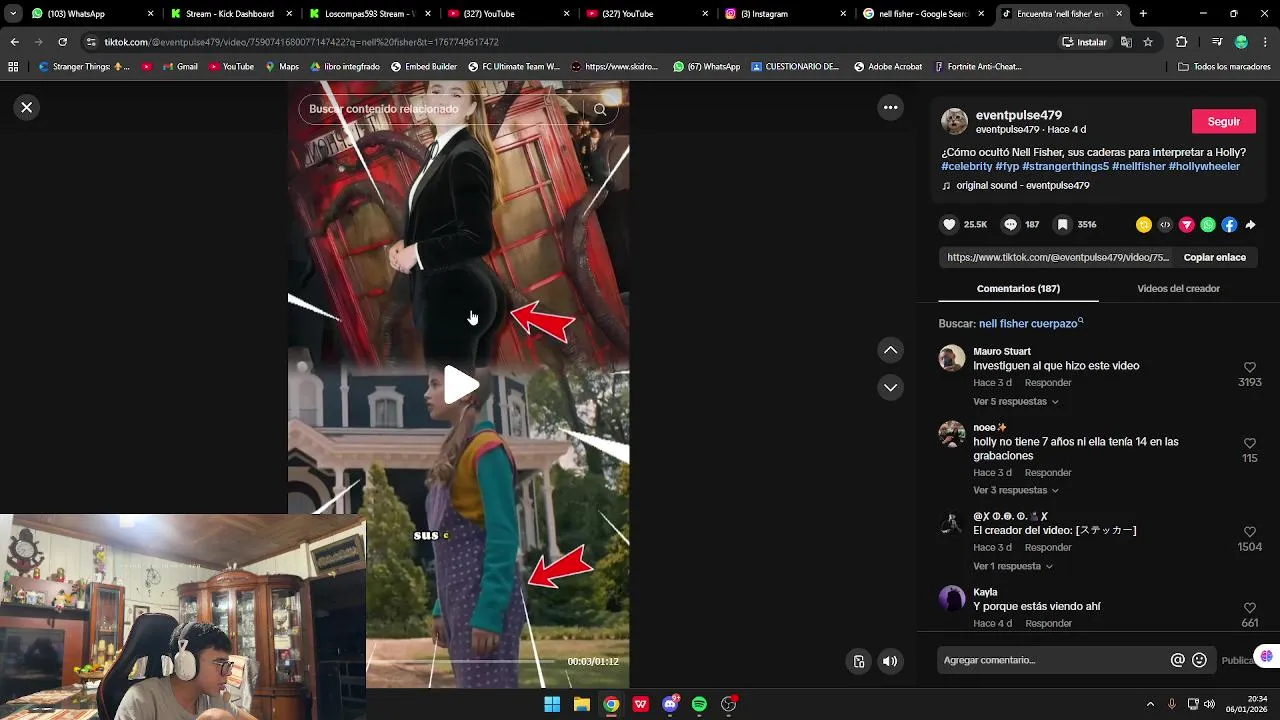Like Kayla's comment
Image resolution: width=1280 pixels, height=720 pixels.
(x=1250, y=609)
